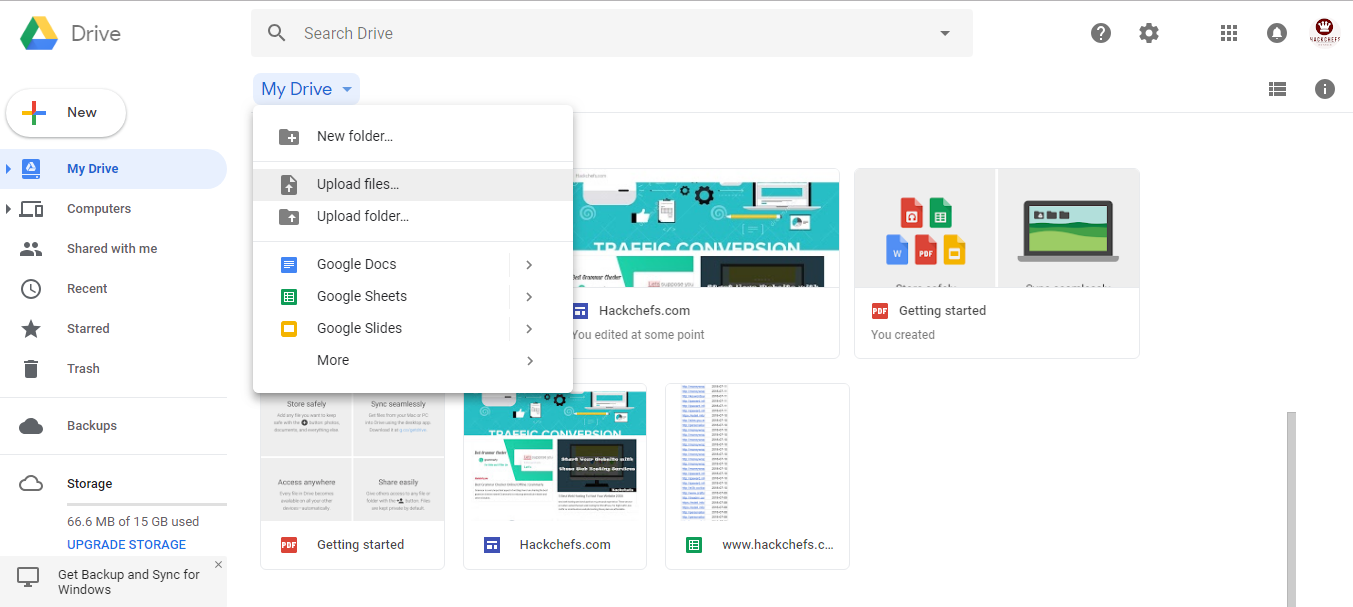Click the Google Slides yellow icon

pyautogui.click(x=289, y=328)
